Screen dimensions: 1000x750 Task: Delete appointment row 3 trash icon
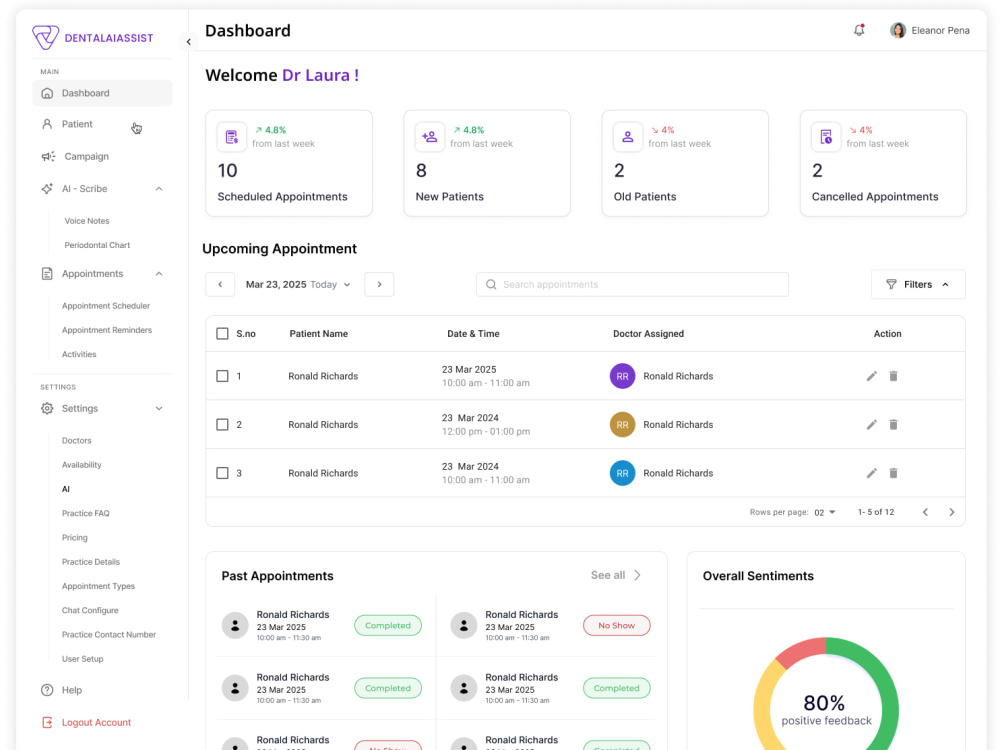tap(893, 473)
